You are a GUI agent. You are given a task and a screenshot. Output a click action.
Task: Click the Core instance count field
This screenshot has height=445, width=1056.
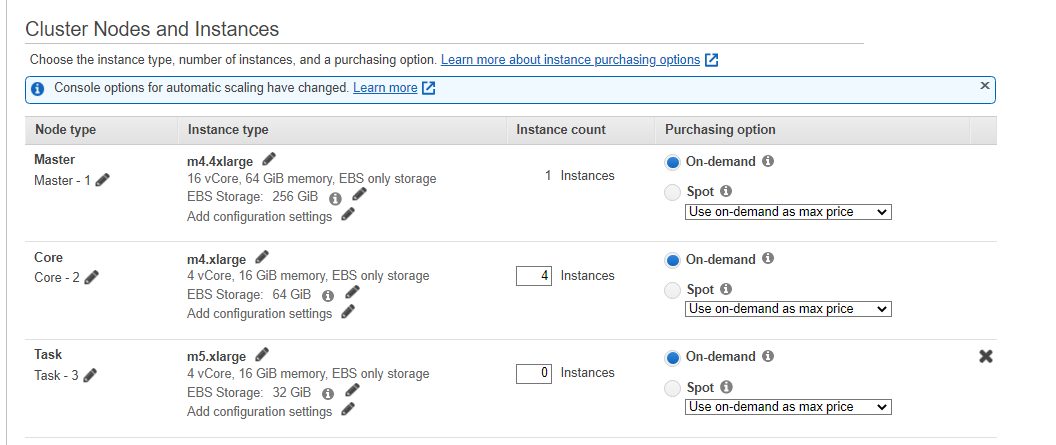click(535, 276)
